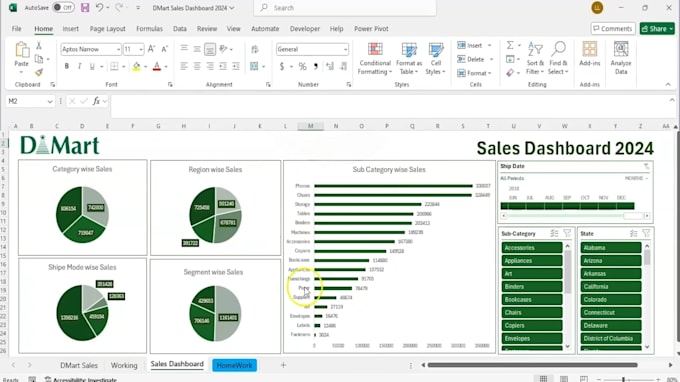This screenshot has width=680, height=382.
Task: Decrease font size with smaller A
Action: [164, 49]
